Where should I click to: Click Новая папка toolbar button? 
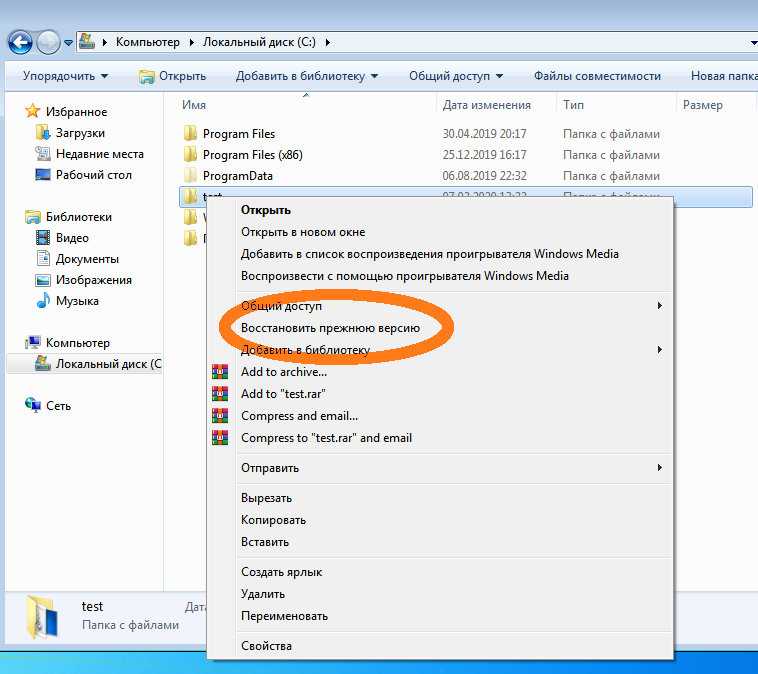coord(724,76)
